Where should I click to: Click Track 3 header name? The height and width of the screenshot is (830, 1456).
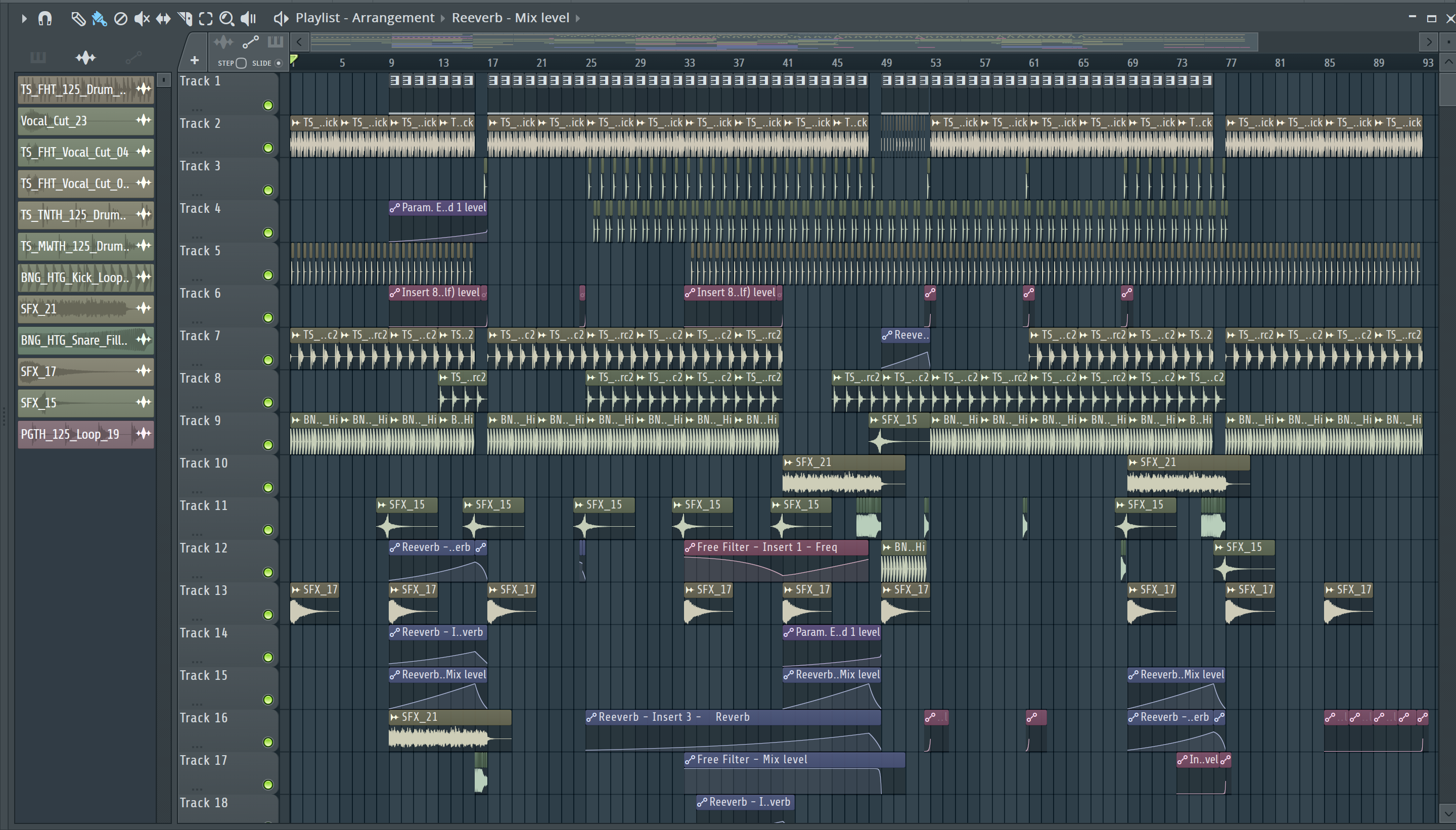(x=200, y=166)
